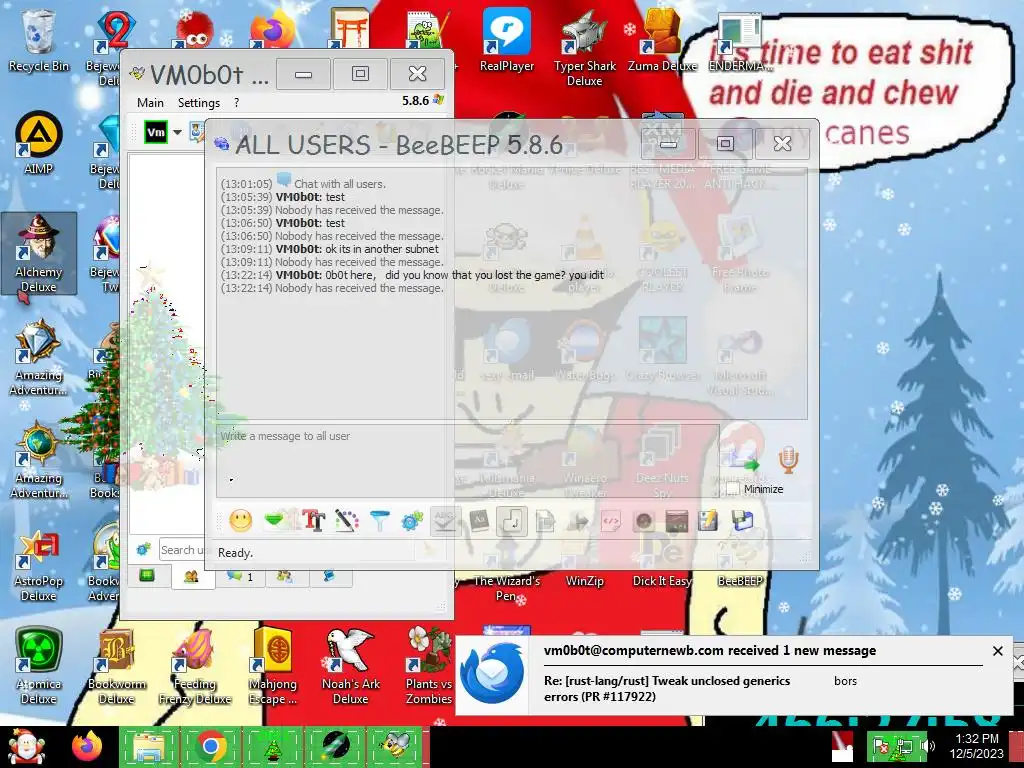
Task: Click the Windows flag icon next to 5.8.6
Action: click(x=438, y=100)
